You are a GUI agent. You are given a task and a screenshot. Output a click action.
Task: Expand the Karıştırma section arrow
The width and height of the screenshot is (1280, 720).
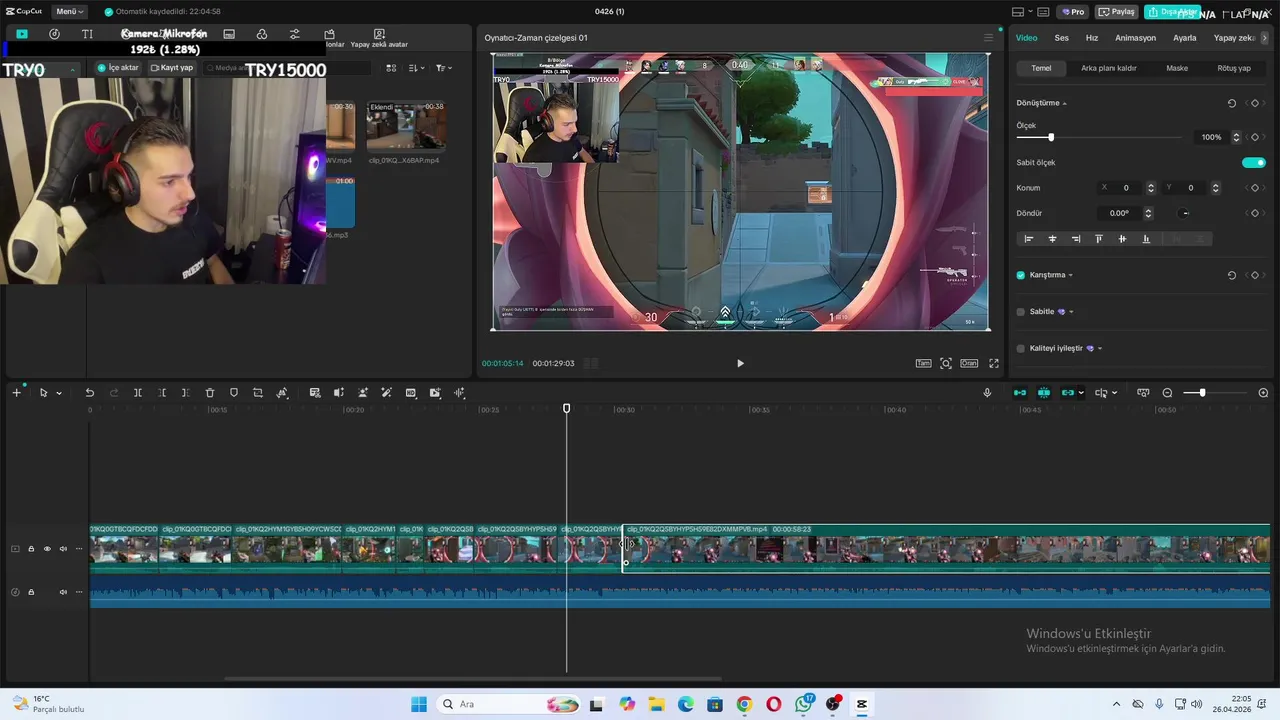point(1071,275)
